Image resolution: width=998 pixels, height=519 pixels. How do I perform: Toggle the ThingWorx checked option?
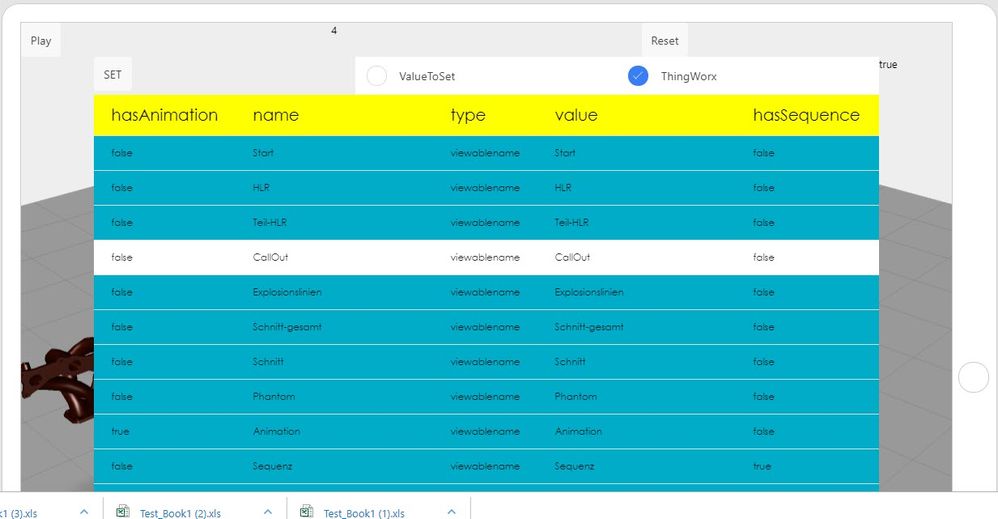[x=638, y=76]
